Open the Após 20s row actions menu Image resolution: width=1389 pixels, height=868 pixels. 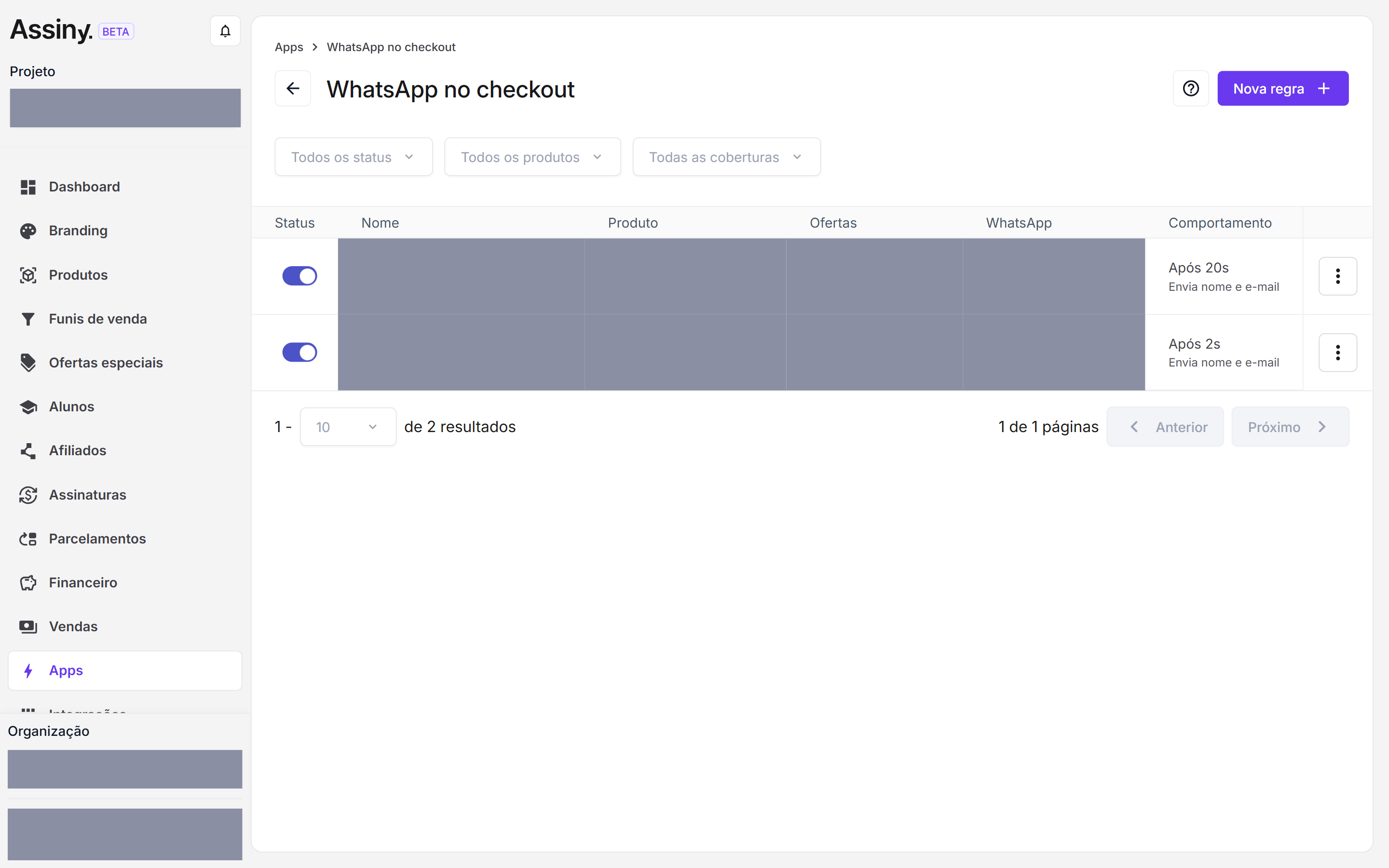click(x=1337, y=276)
